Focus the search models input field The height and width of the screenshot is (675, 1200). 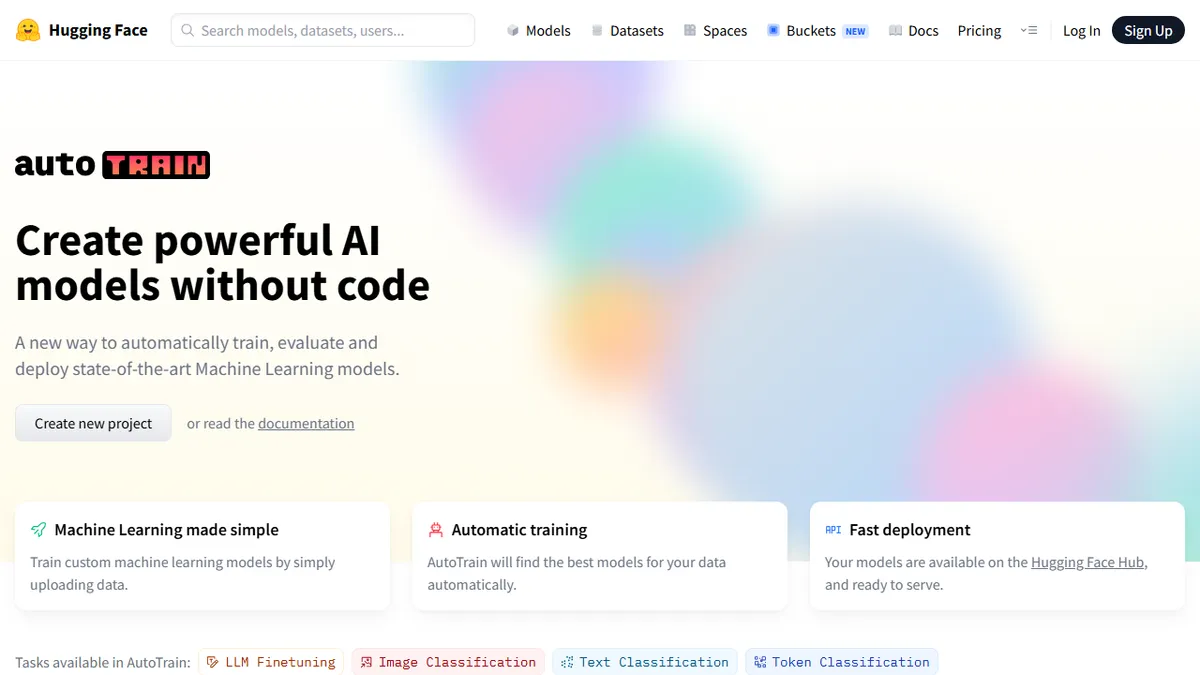tap(323, 30)
